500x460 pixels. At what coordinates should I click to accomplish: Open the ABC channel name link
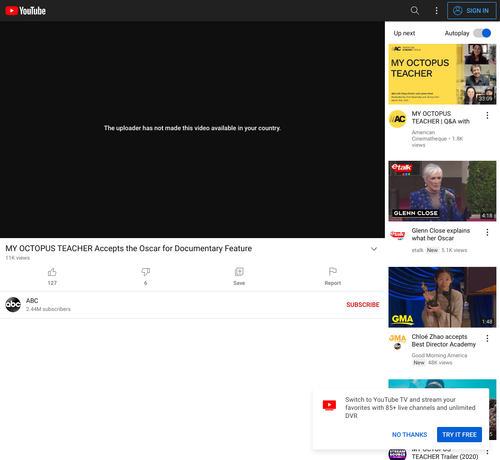click(x=32, y=301)
